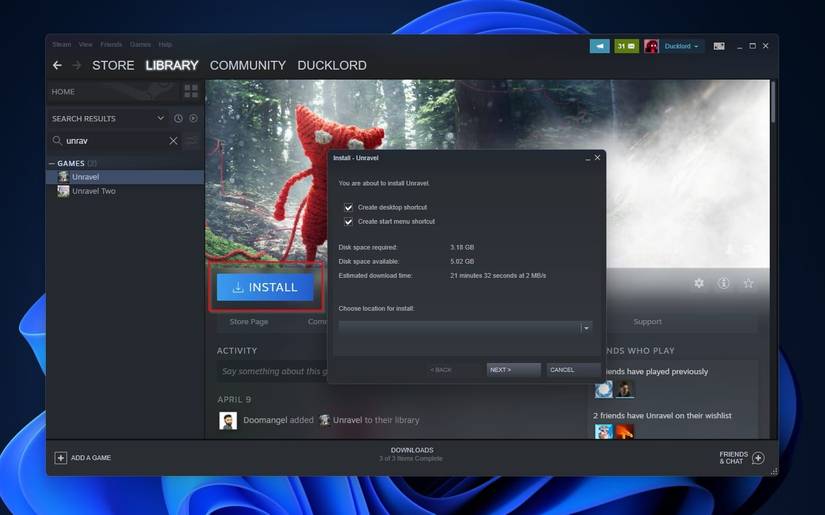The width and height of the screenshot is (825, 515).
Task: Click first avatar under wishlist friends
Action: click(603, 432)
